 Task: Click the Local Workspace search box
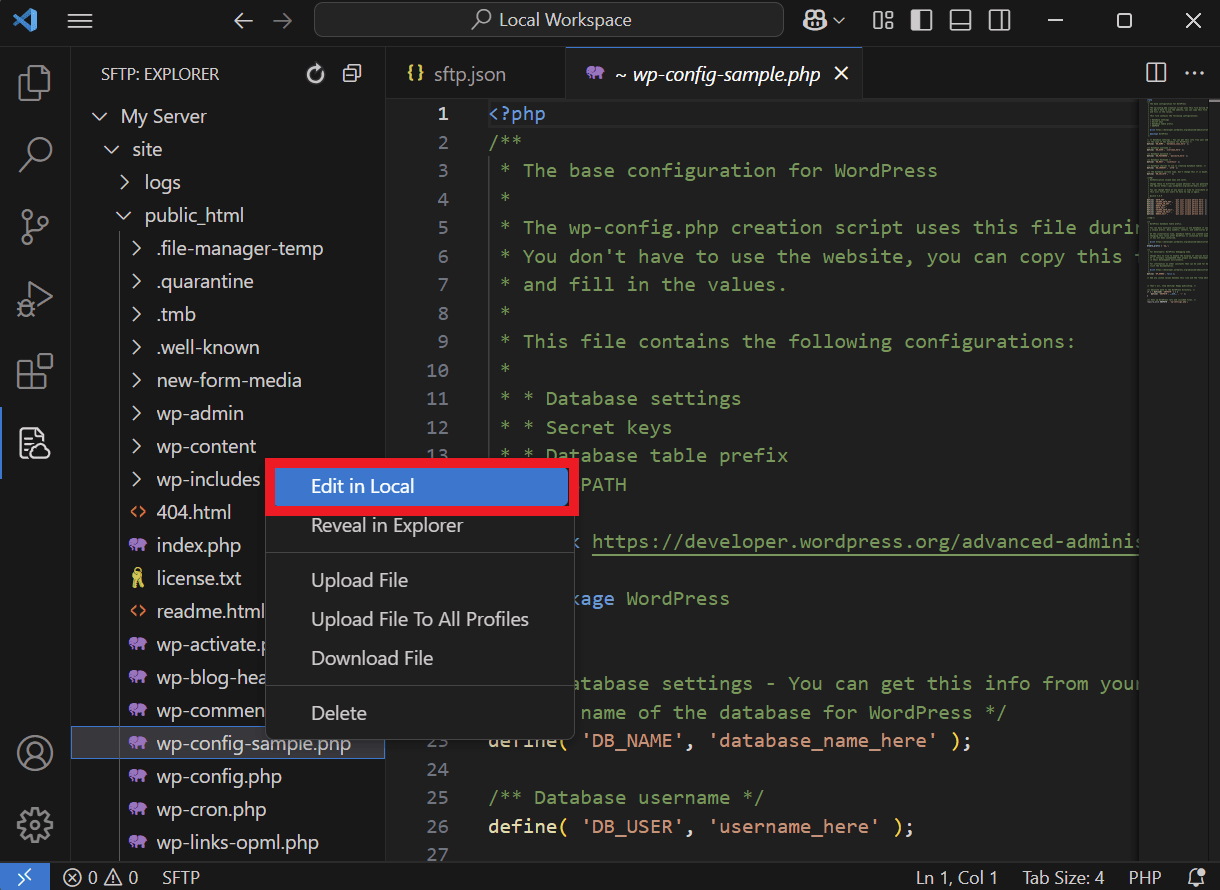[x=549, y=20]
